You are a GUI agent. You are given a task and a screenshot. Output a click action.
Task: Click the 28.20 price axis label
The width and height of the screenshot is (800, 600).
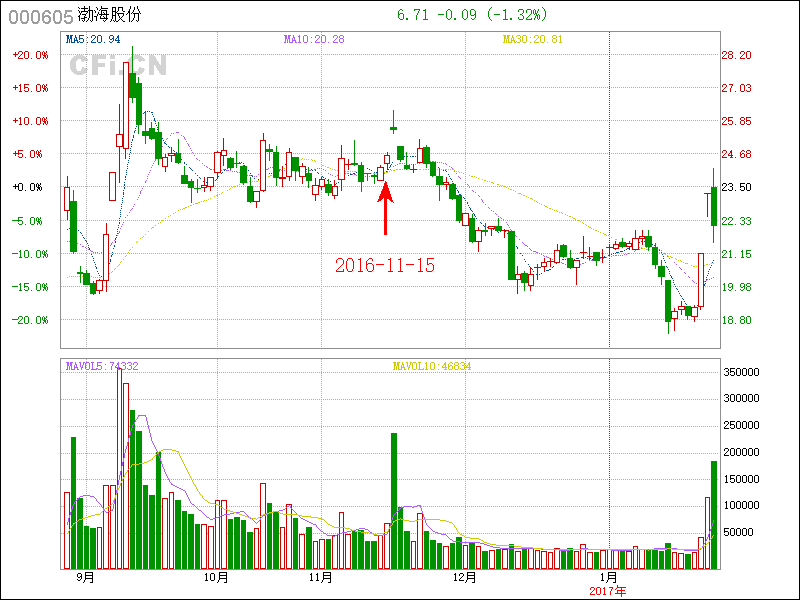point(737,56)
